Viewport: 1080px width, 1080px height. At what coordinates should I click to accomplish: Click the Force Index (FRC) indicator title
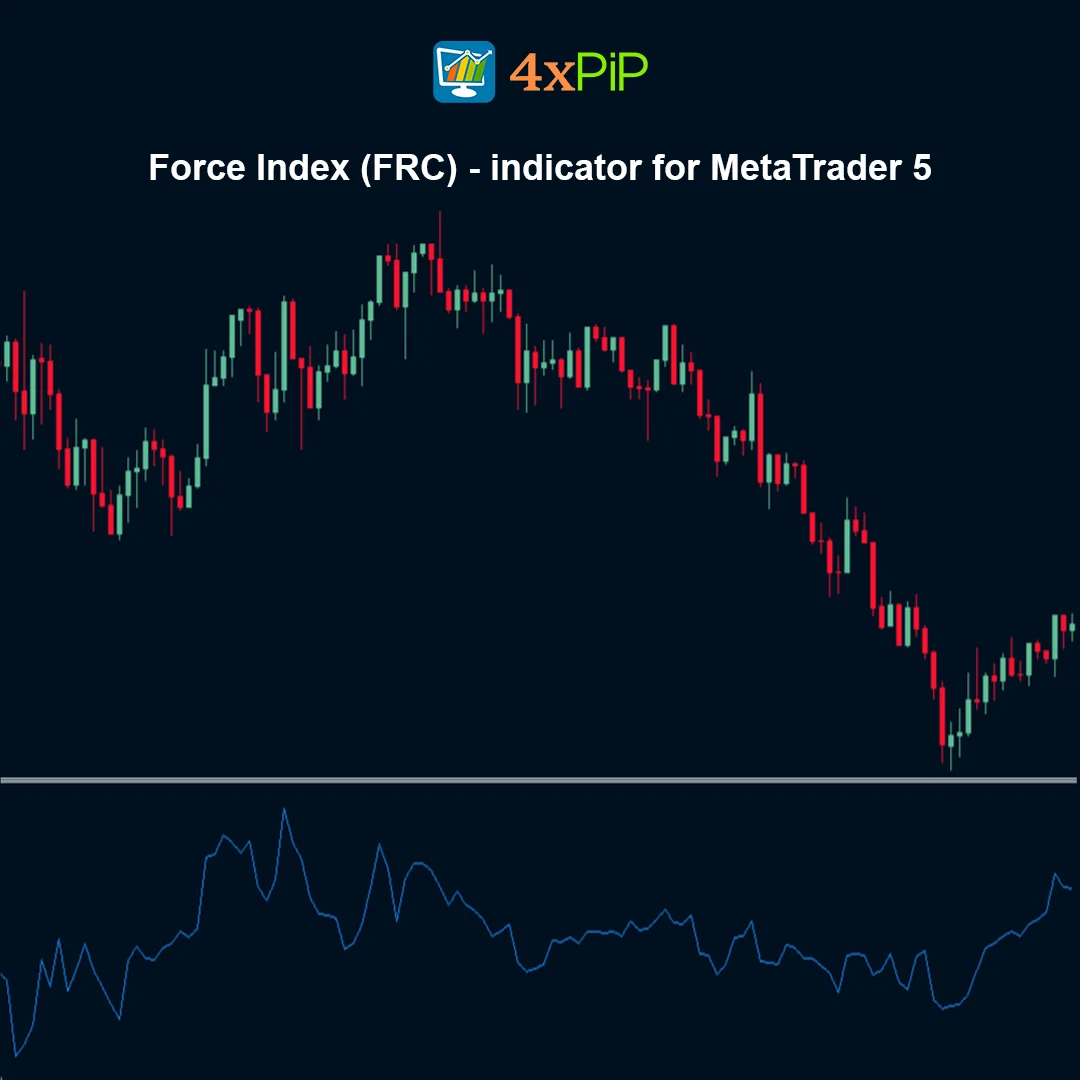(x=540, y=167)
